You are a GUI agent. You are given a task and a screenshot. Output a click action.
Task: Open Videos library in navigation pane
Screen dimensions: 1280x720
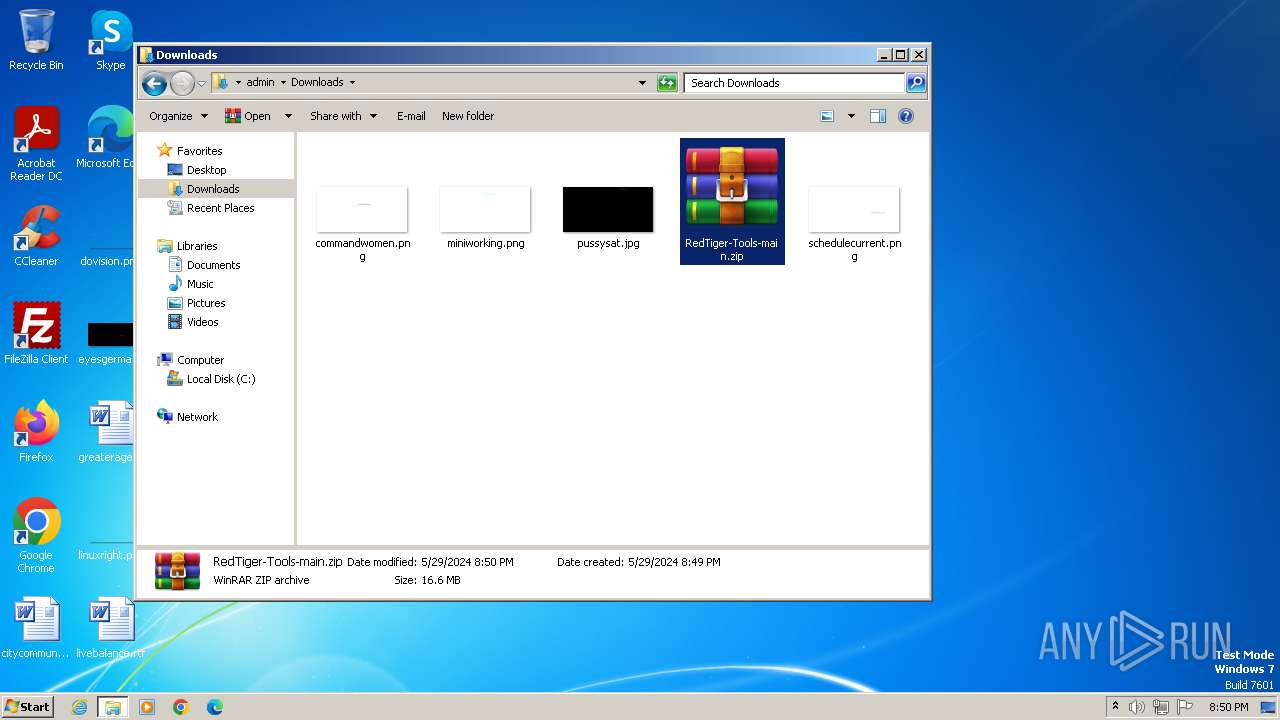(x=202, y=322)
